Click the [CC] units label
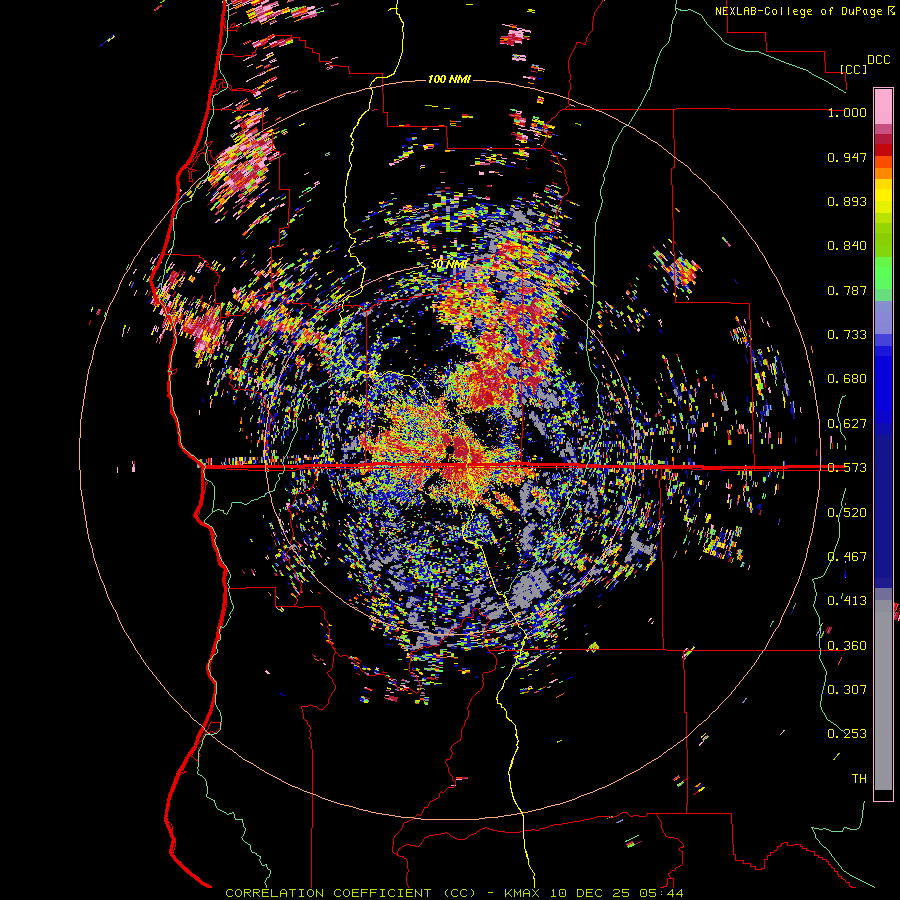This screenshot has height=900, width=900. [854, 69]
